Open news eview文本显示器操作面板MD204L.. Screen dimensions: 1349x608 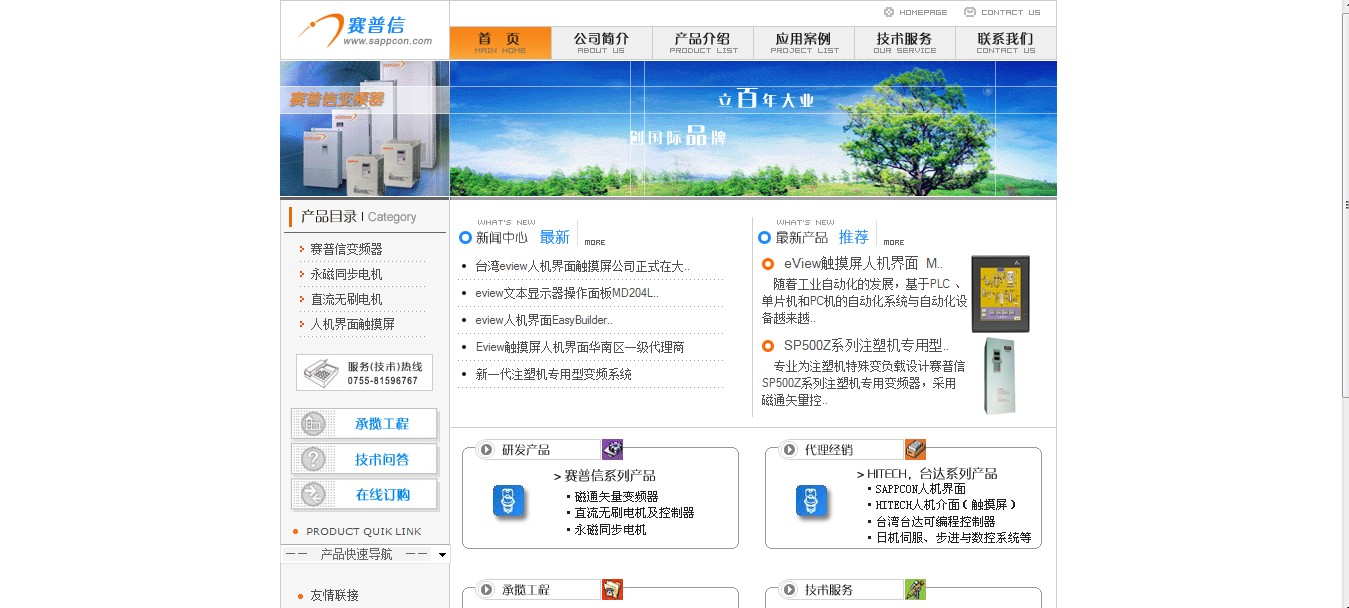[567, 293]
